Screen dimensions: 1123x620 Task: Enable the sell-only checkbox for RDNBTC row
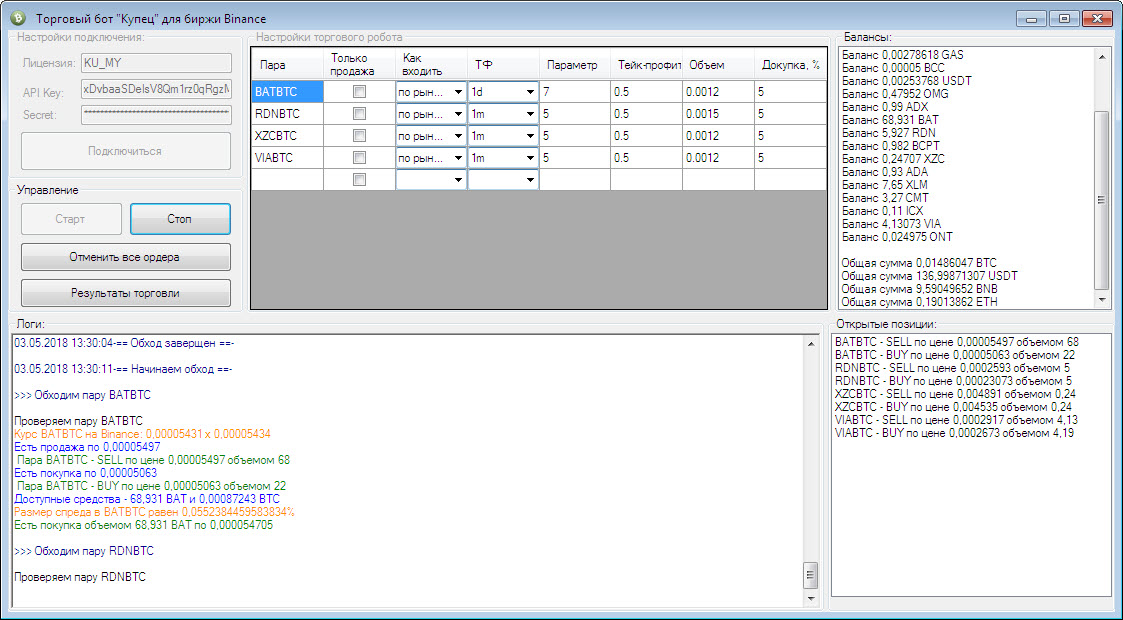click(x=359, y=113)
